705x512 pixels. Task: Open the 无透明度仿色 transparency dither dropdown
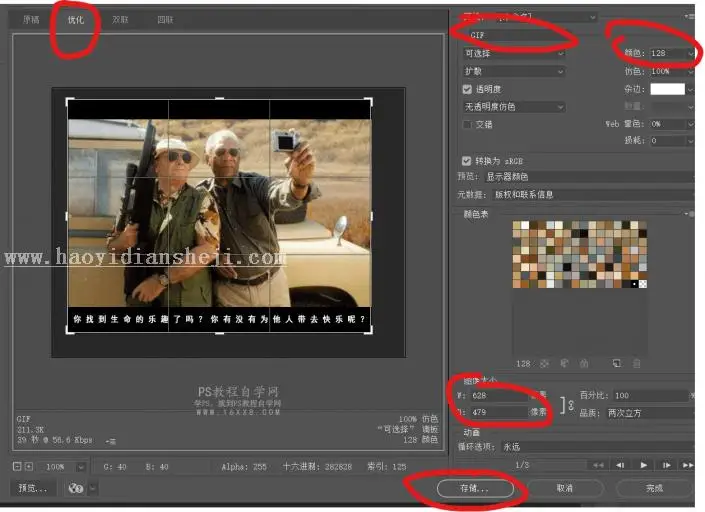pos(514,107)
